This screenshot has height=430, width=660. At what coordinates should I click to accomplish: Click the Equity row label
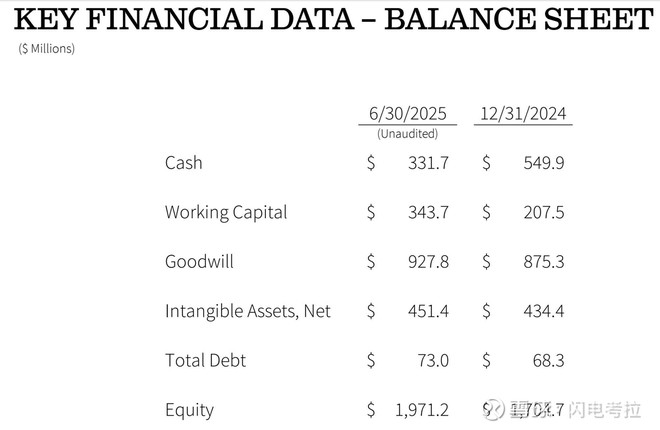189,410
